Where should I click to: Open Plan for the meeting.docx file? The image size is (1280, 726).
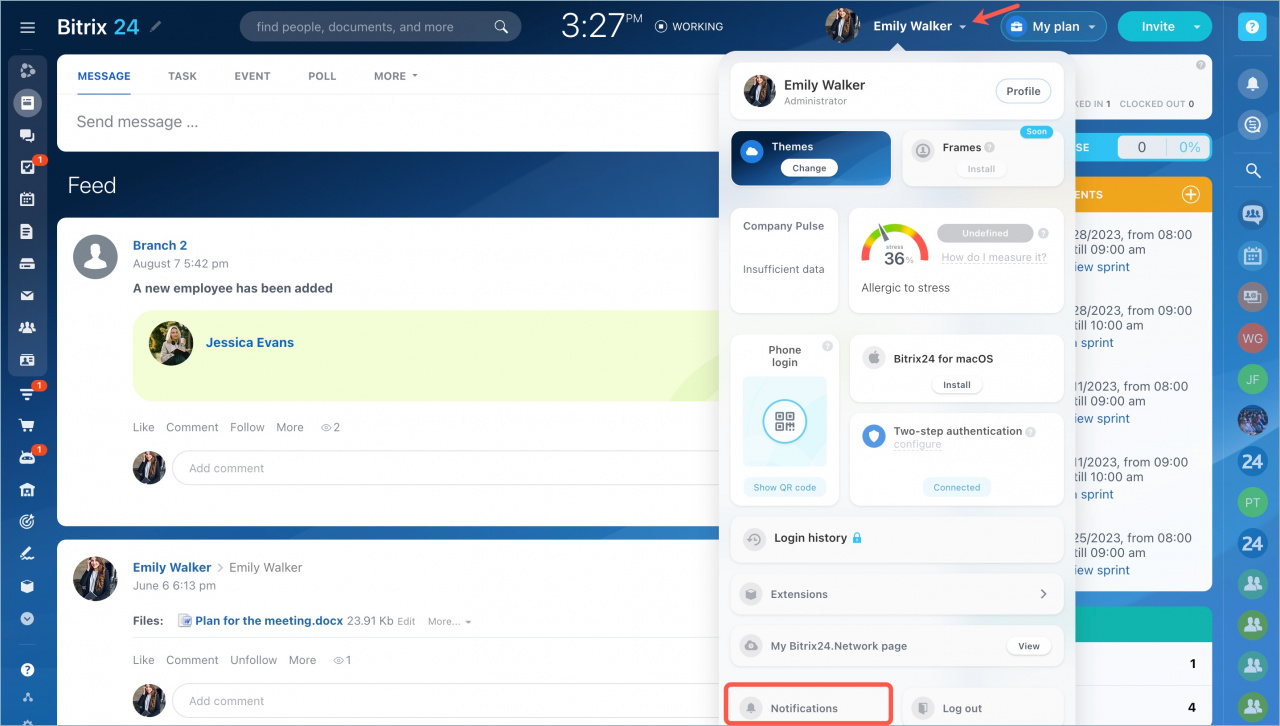click(269, 621)
